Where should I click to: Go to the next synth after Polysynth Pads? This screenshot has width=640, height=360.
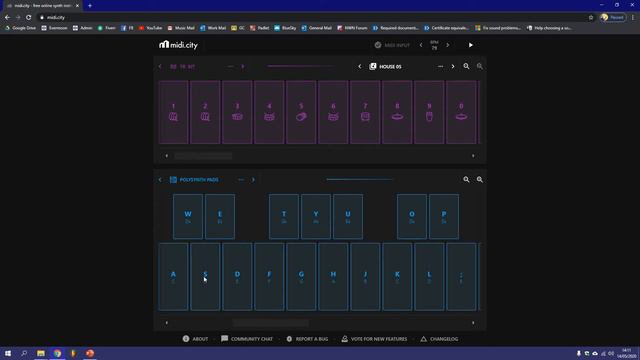click(253, 180)
